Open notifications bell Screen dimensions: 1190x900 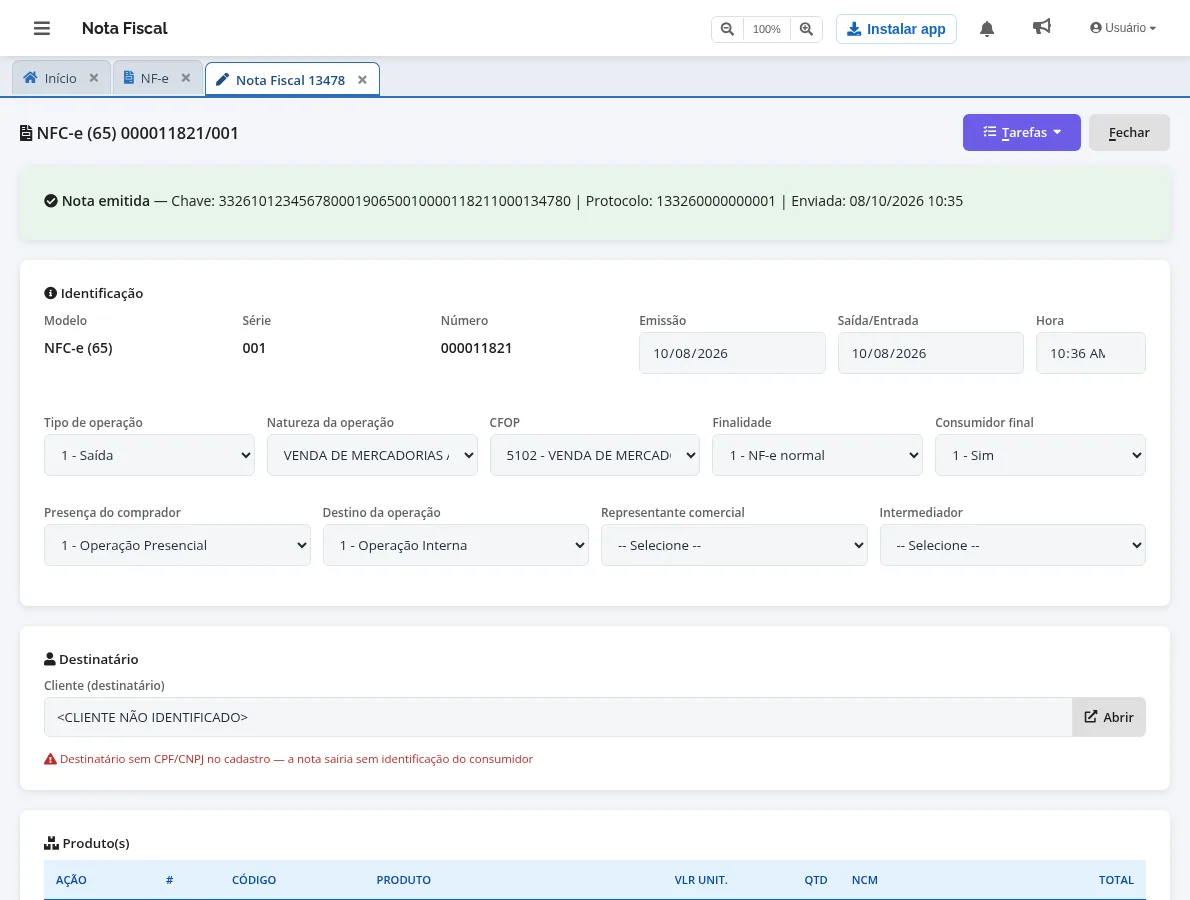pos(987,29)
